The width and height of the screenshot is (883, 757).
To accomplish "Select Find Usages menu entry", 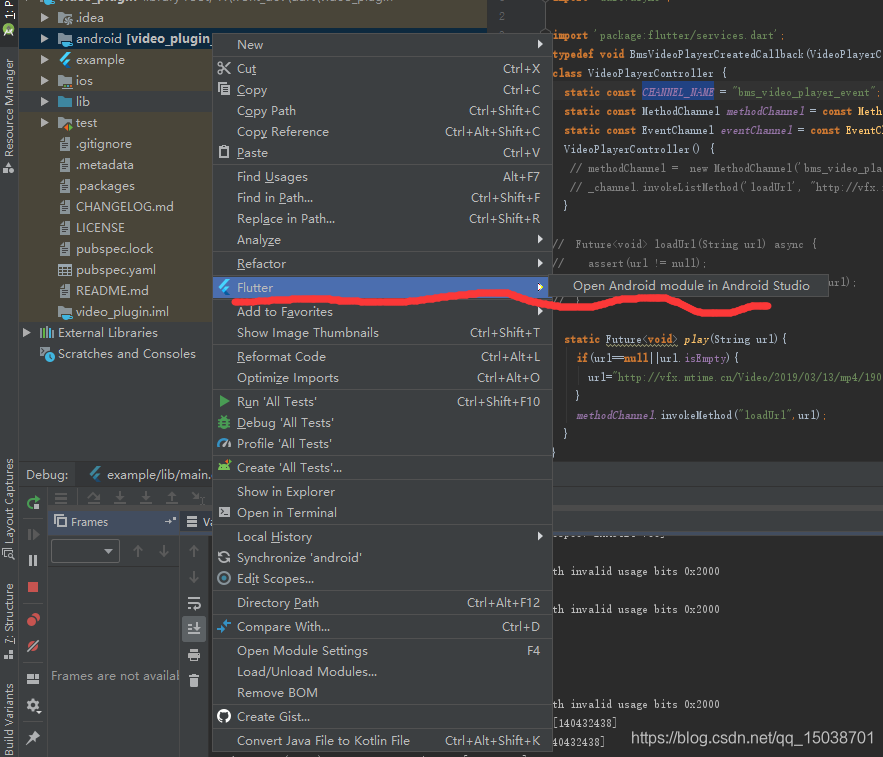I will pos(382,177).
